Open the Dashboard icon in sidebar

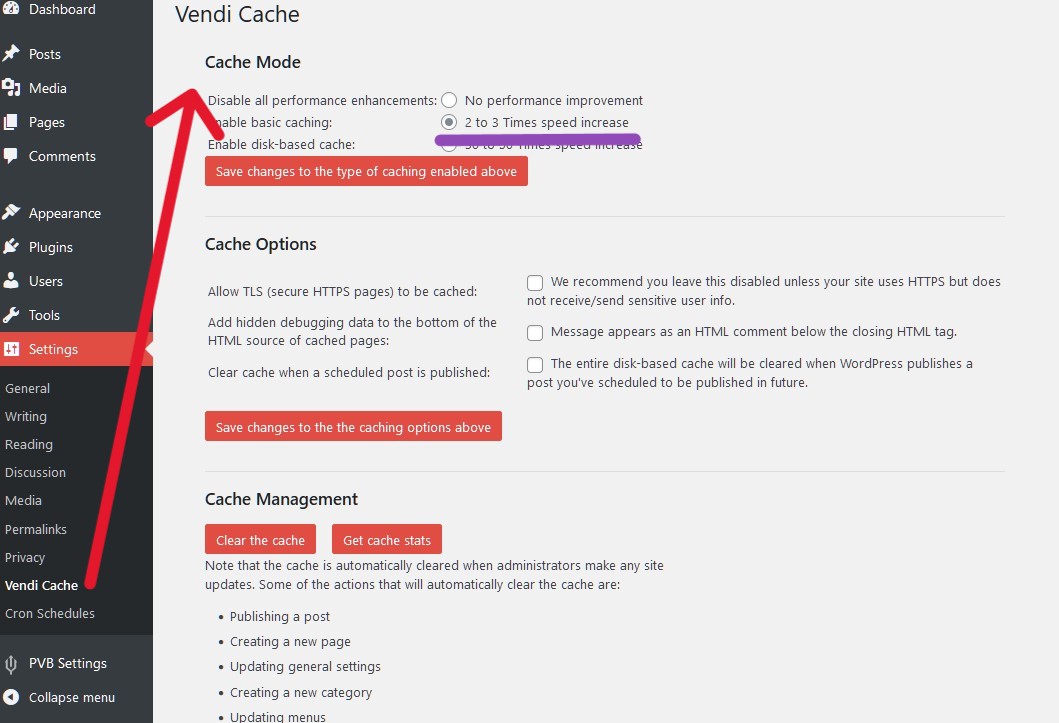[11, 8]
